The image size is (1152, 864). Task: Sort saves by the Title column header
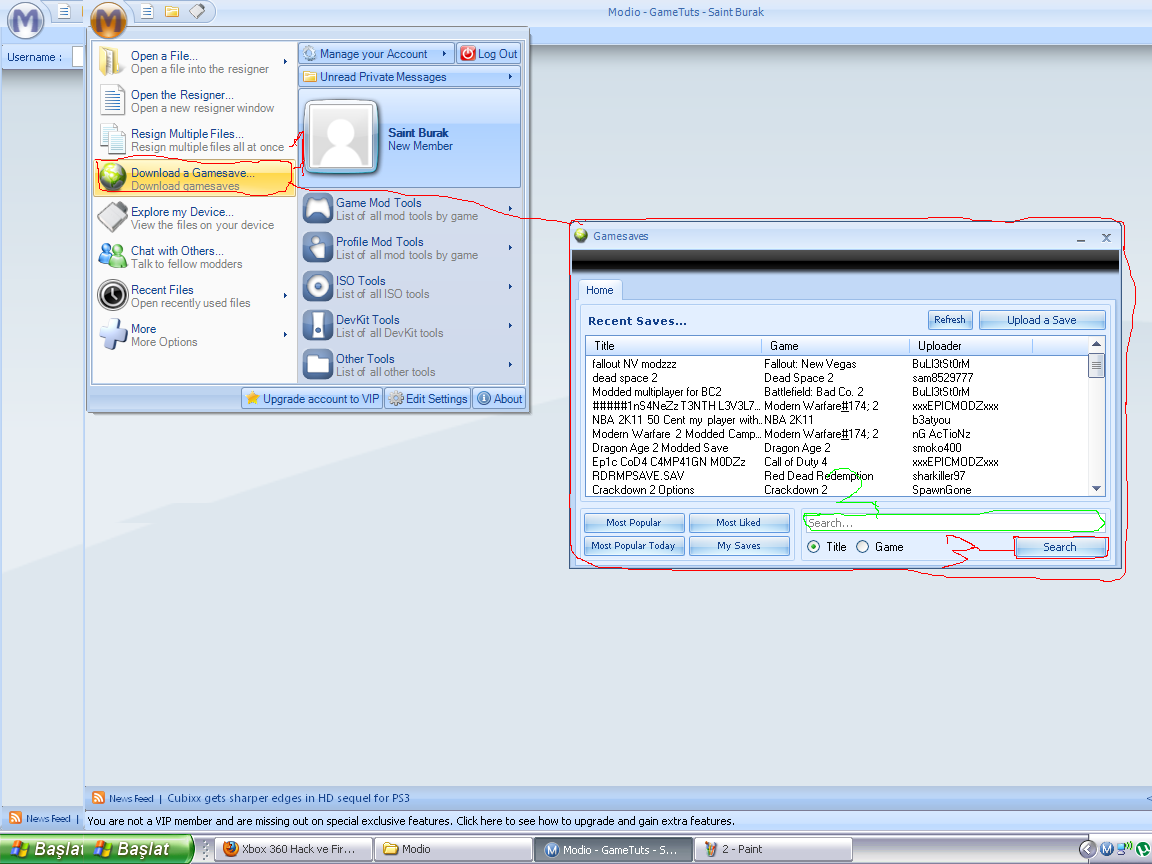tap(674, 345)
